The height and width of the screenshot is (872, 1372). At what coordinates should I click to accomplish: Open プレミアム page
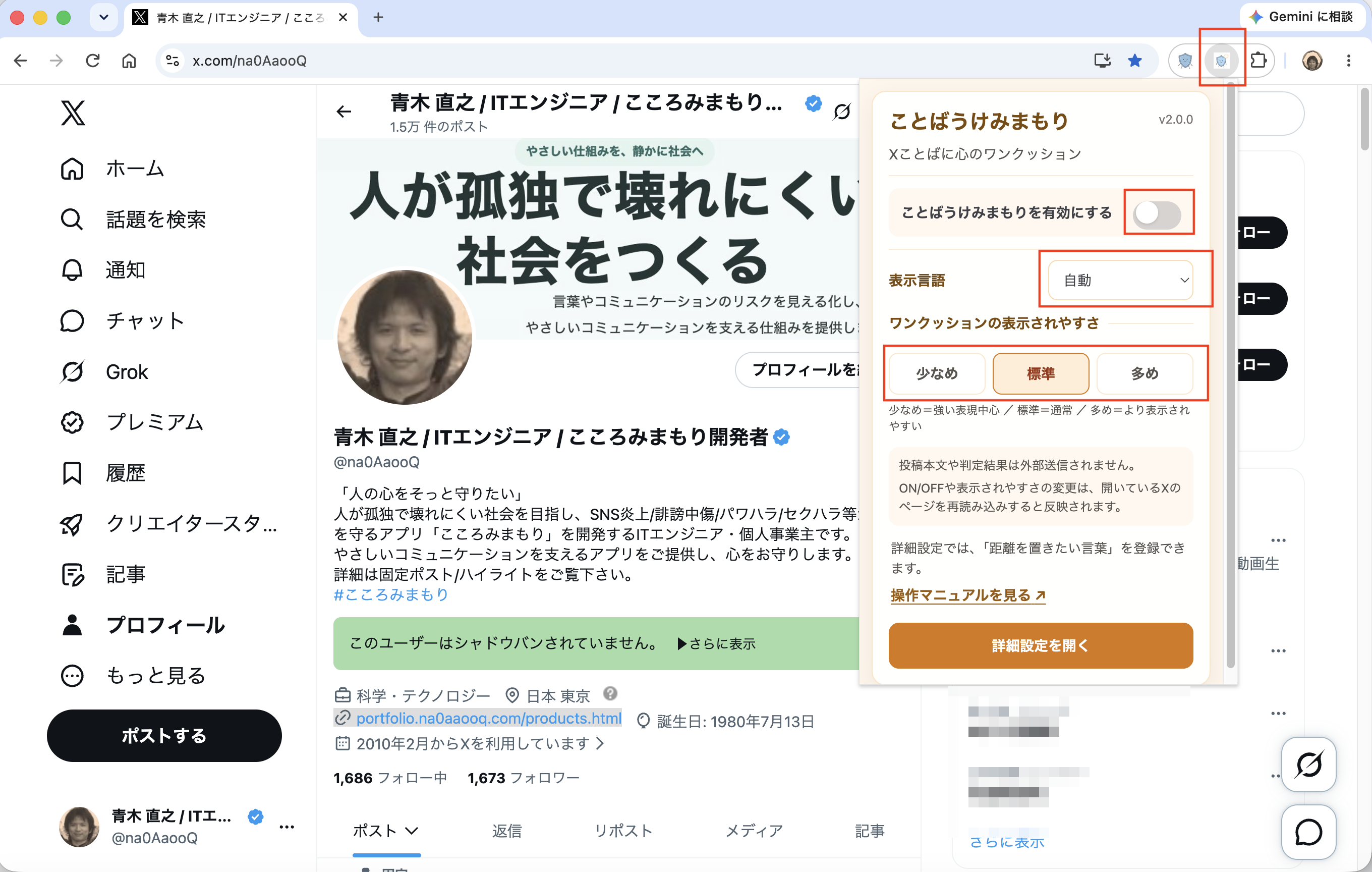[x=132, y=422]
